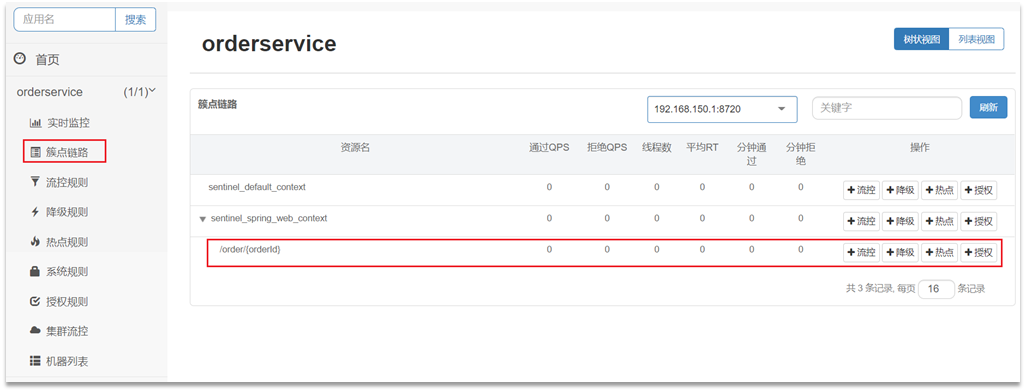Open 集群流控 menu item
This screenshot has height=392, width=1026.
[67, 331]
